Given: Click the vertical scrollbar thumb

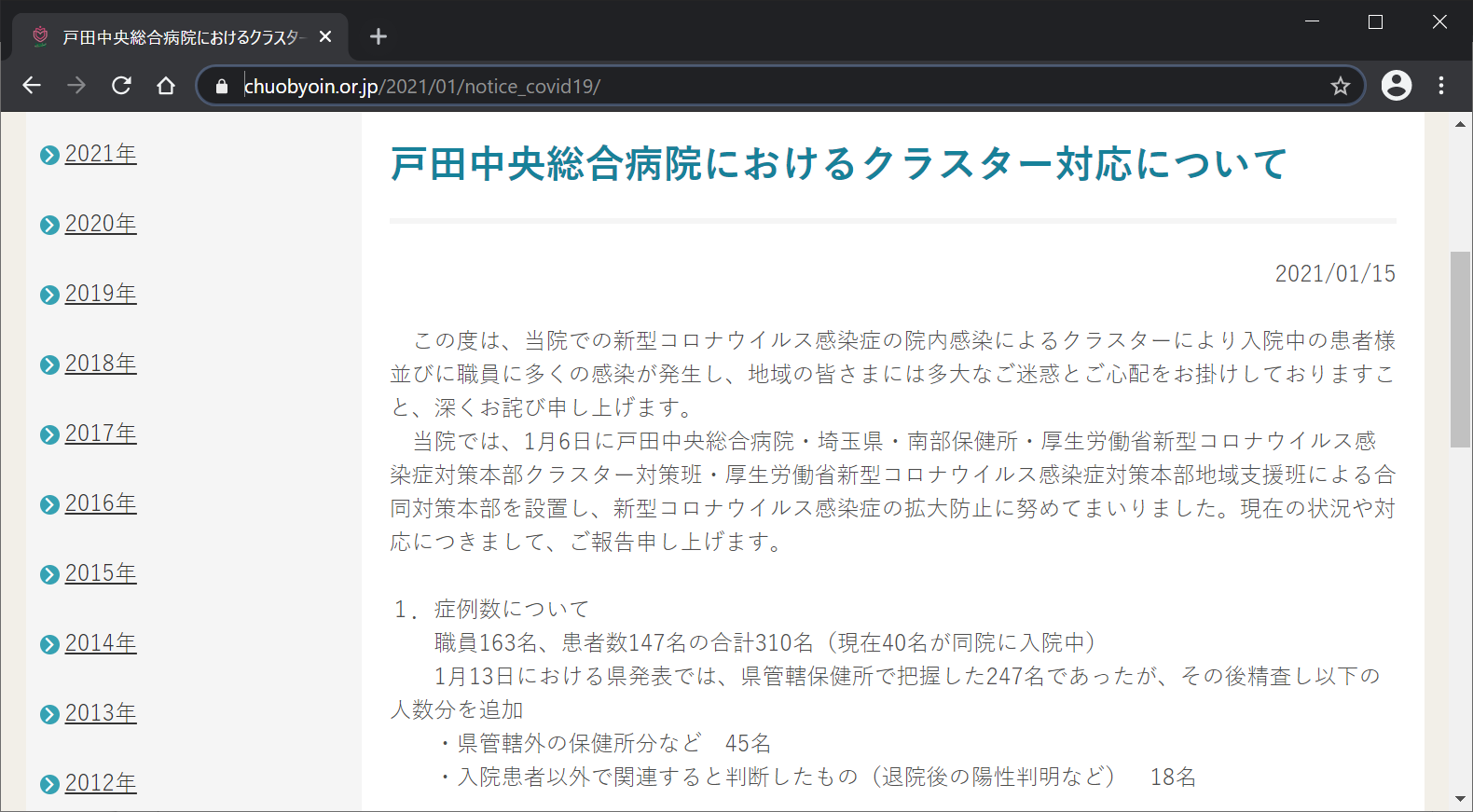Looking at the screenshot, I should point(1460,350).
